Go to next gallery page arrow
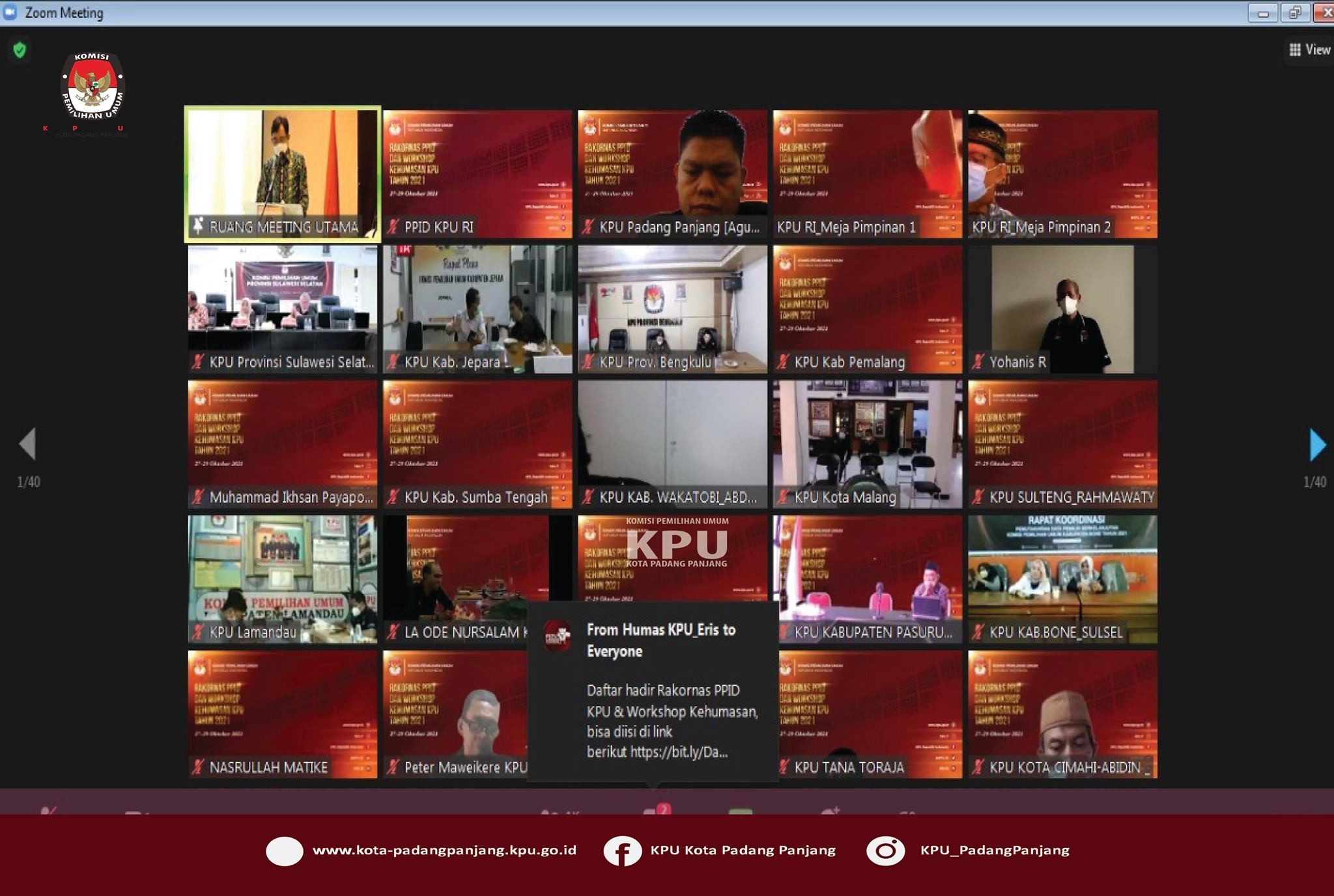The width and height of the screenshot is (1334, 896). pos(1317,445)
